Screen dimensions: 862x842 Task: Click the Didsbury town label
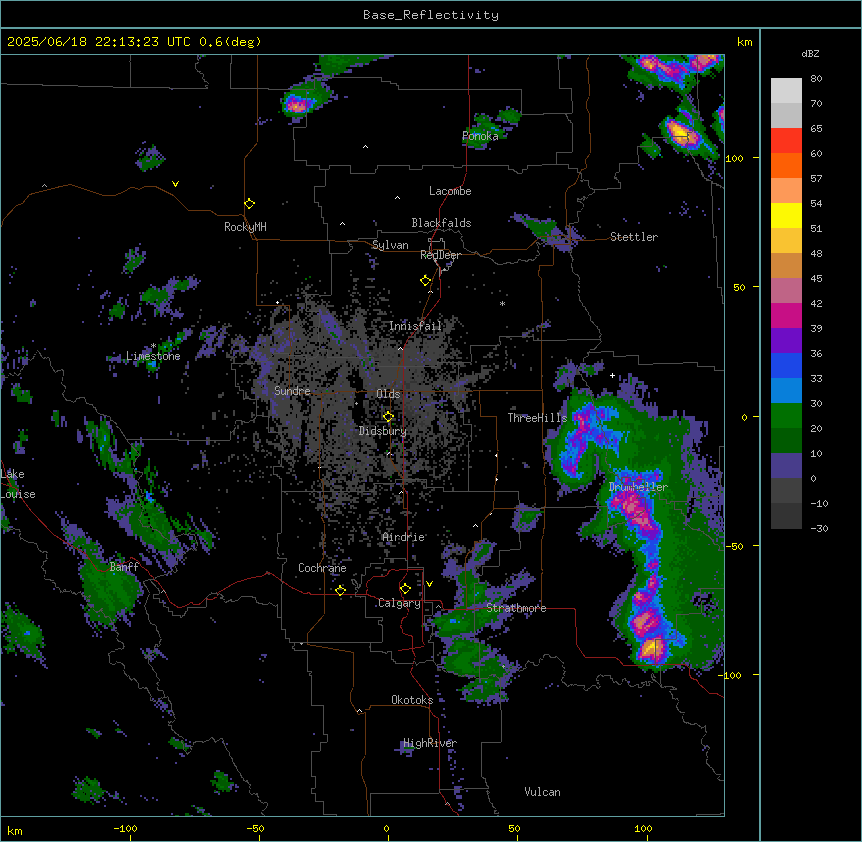[382, 431]
